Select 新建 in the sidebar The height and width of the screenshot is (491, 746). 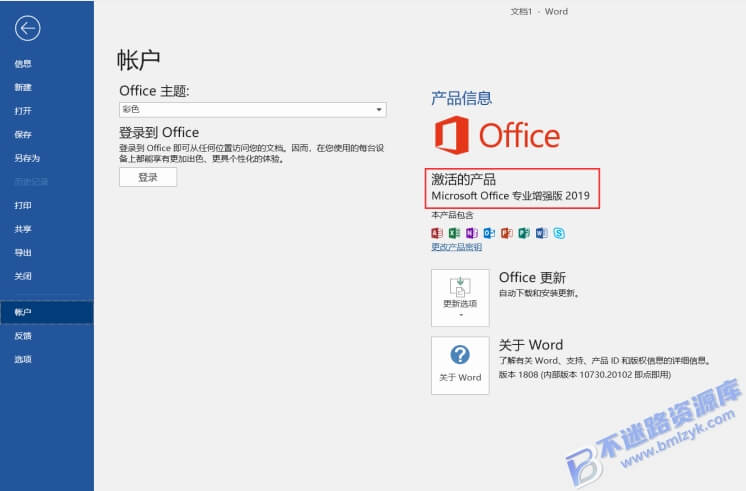tap(23, 88)
